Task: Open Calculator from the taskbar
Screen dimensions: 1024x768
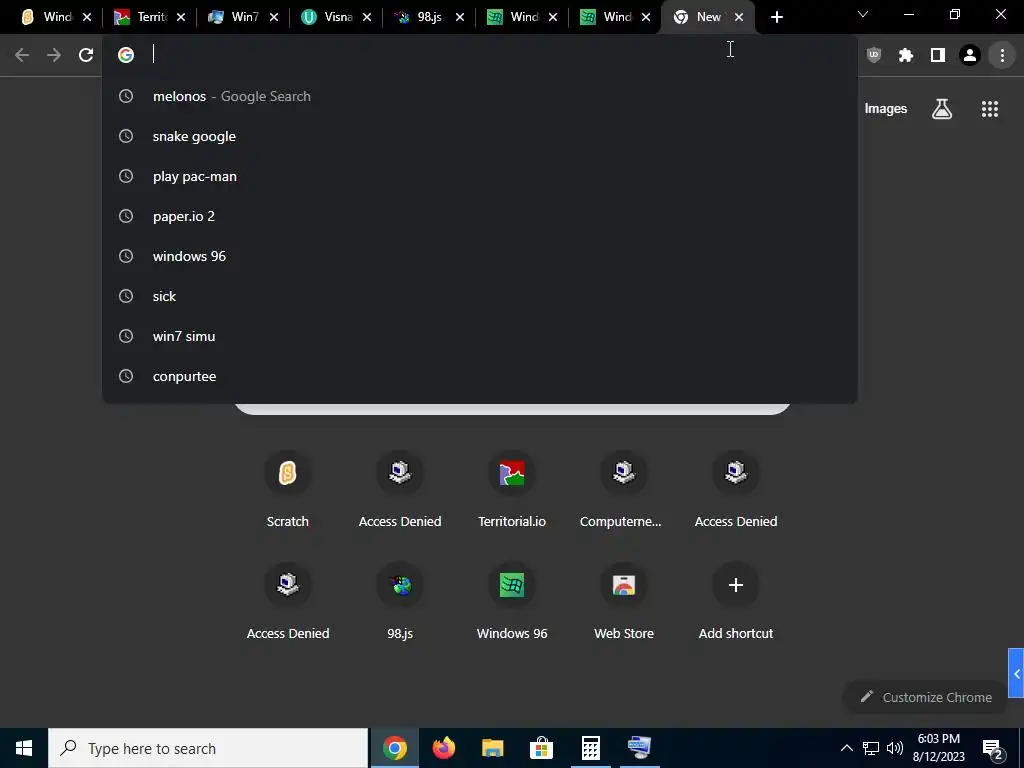Action: pos(590,748)
